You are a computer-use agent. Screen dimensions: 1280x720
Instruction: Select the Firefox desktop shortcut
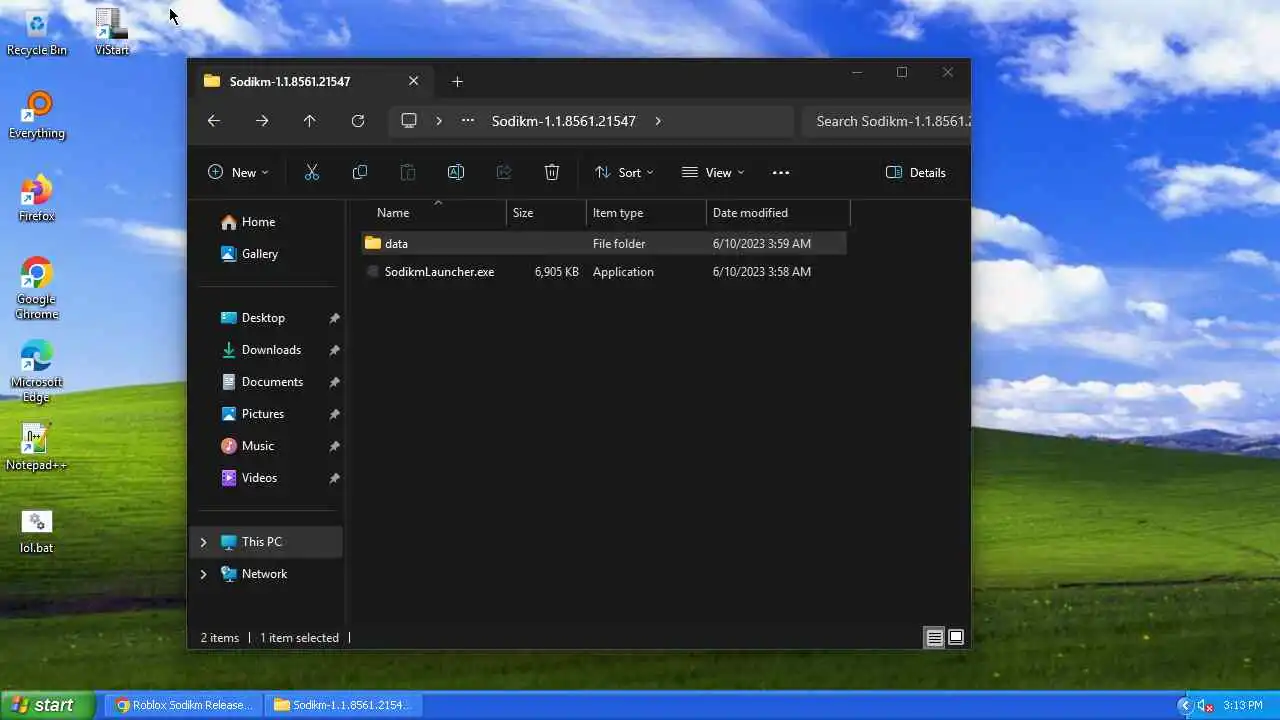coord(37,198)
